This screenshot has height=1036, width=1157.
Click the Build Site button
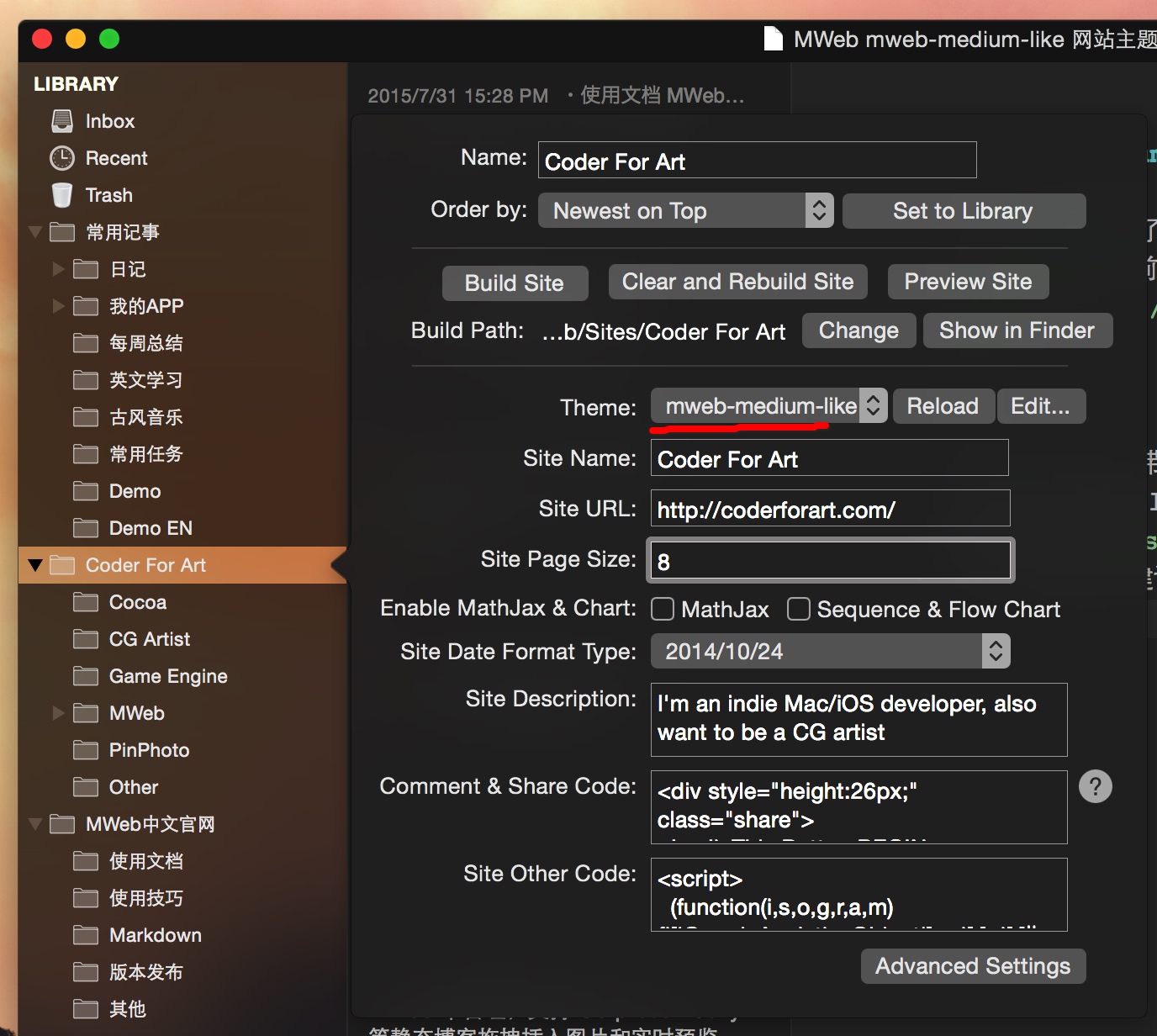[x=515, y=283]
